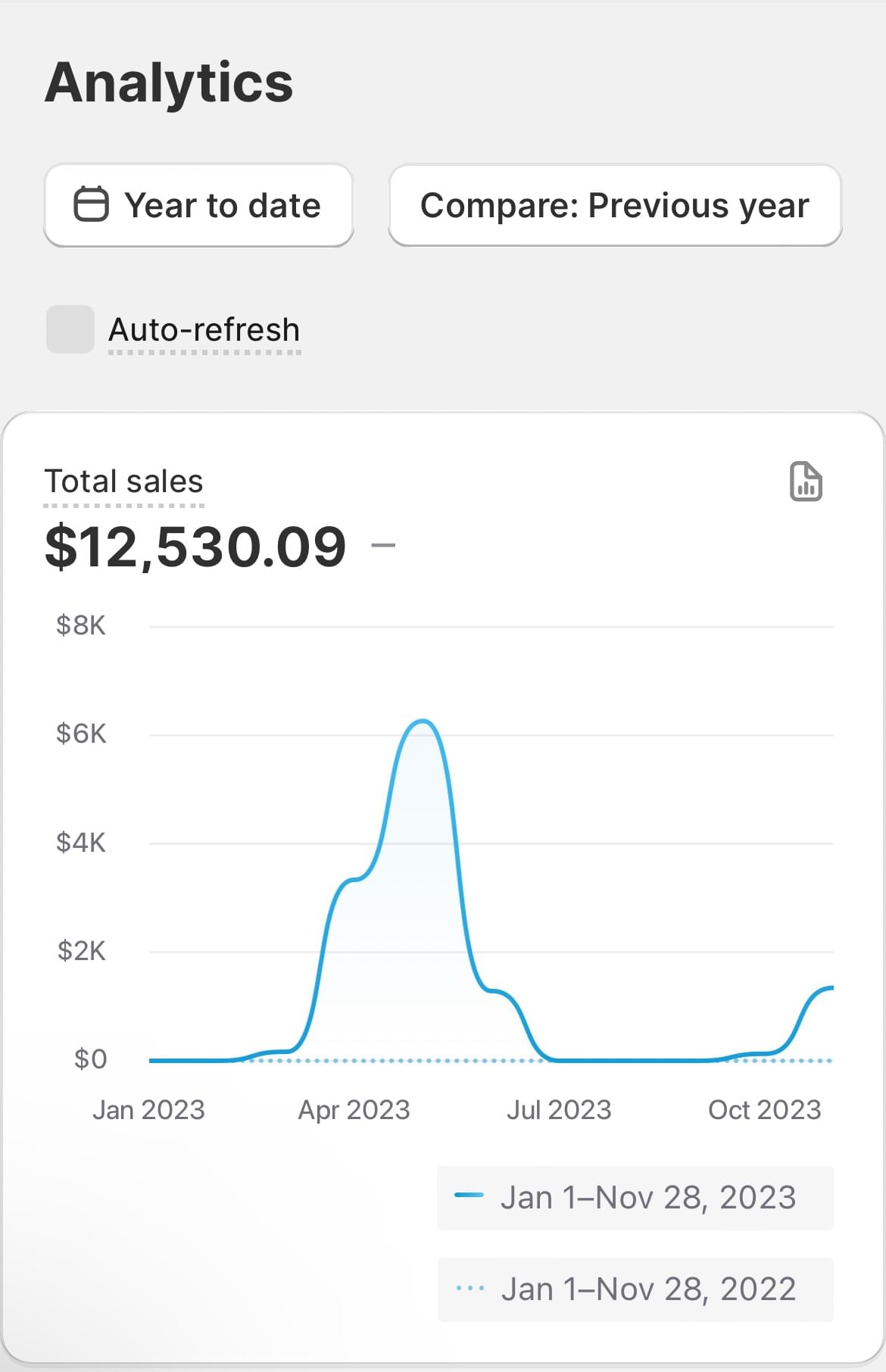The image size is (886, 1372).
Task: Enable the Auto-refresh checkbox
Action: tap(70, 329)
